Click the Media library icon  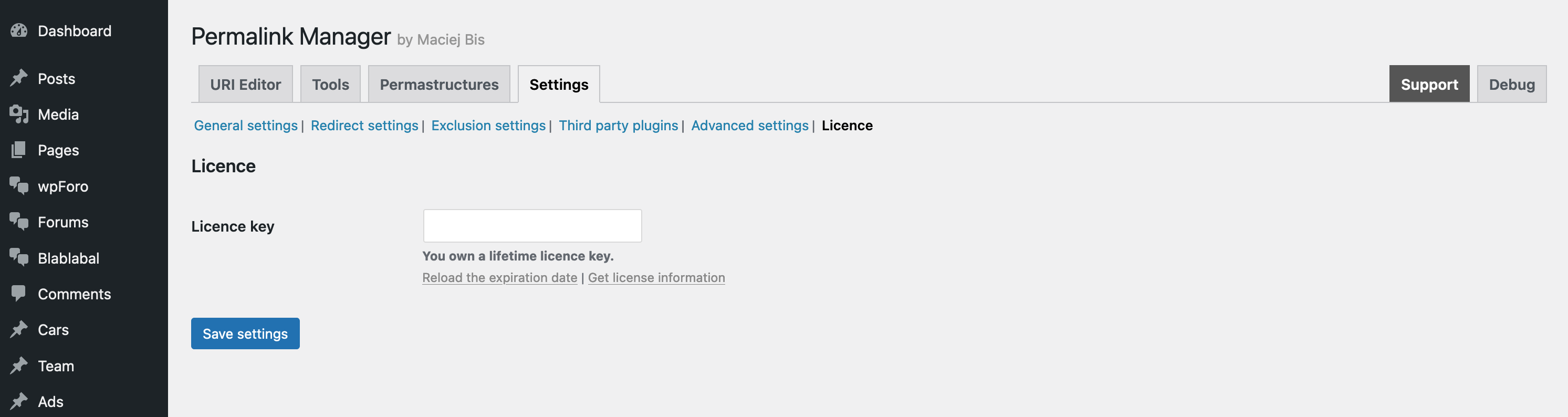(x=19, y=114)
